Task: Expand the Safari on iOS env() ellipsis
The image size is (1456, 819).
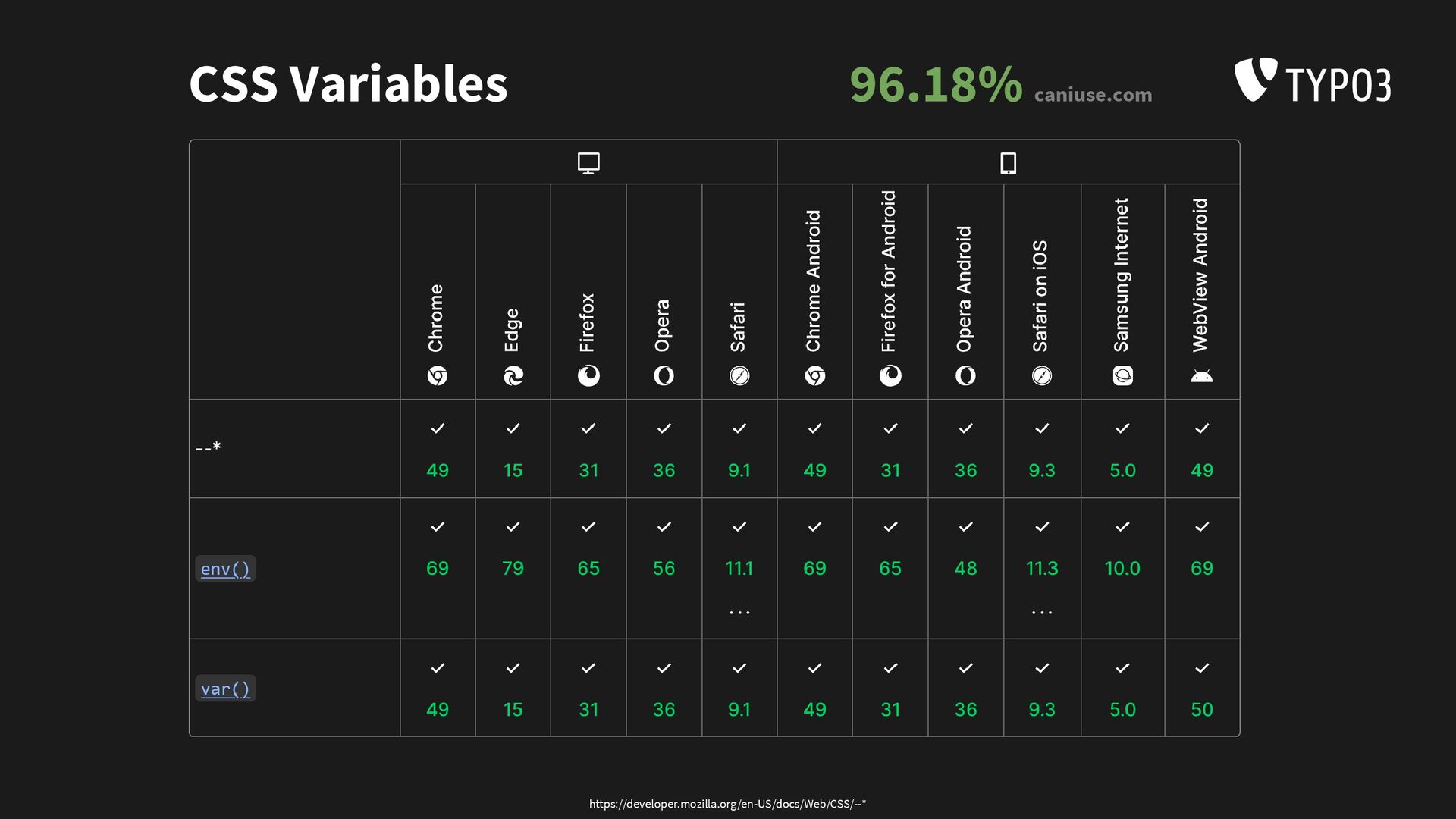Action: [x=1042, y=612]
